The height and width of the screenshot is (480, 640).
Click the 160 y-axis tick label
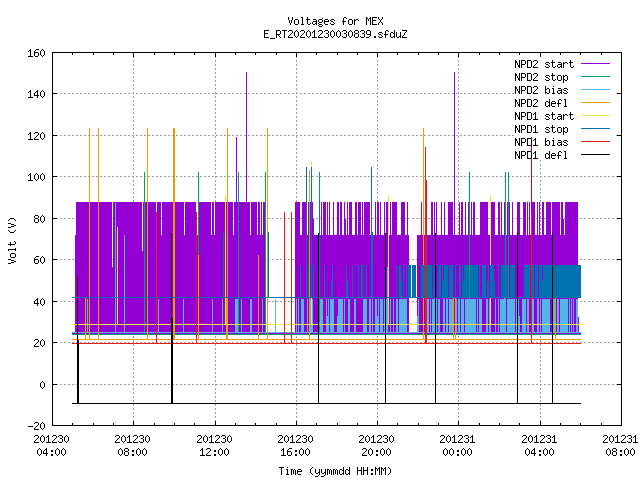pyautogui.click(x=36, y=53)
